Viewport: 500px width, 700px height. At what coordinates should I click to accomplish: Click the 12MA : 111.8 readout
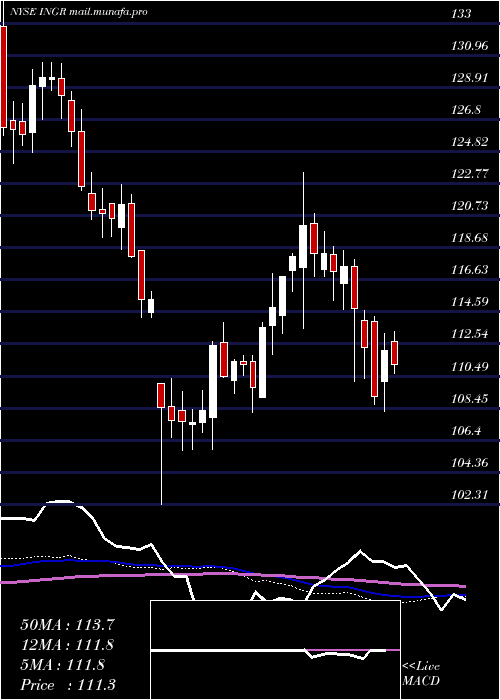(x=66, y=645)
